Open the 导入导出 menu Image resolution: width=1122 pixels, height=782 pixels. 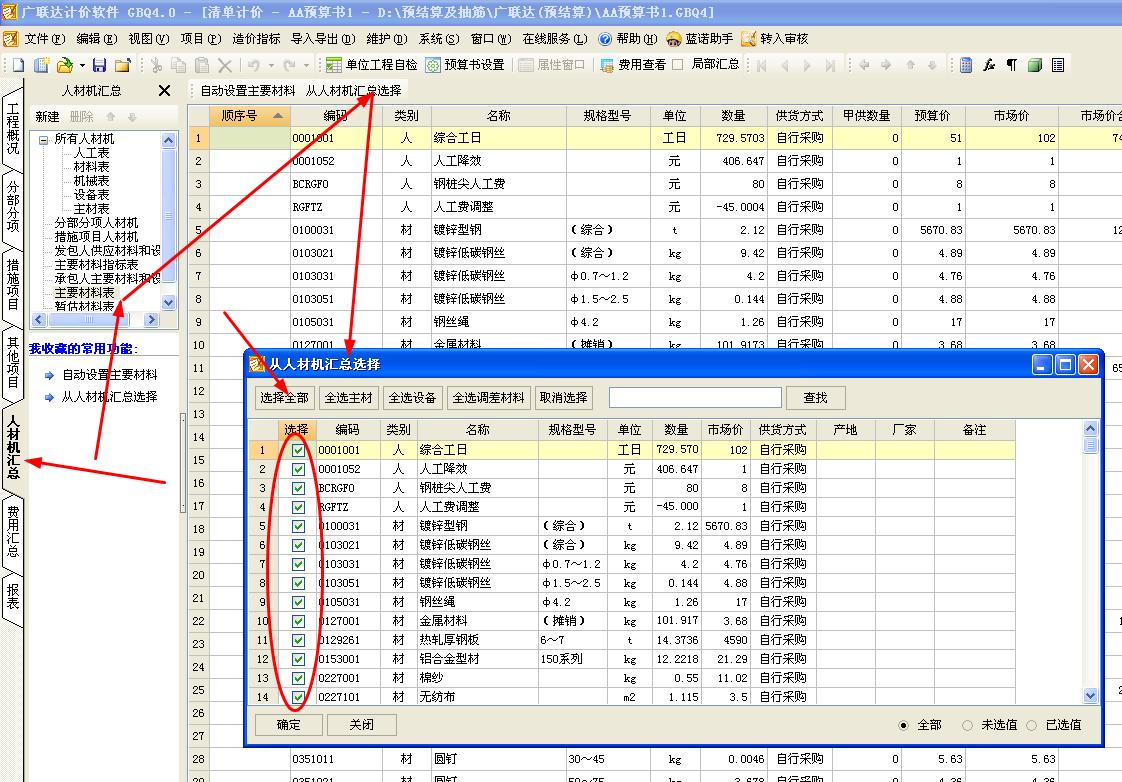point(323,39)
